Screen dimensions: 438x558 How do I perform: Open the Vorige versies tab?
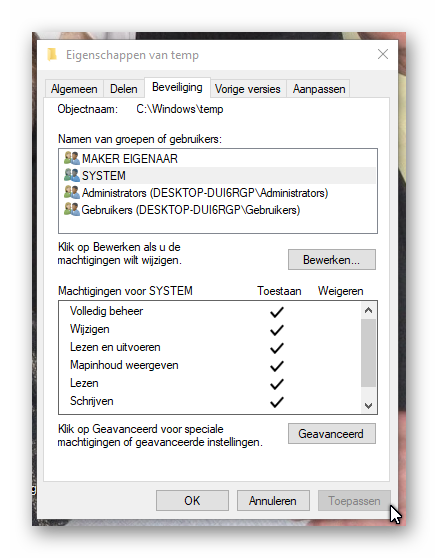[248, 89]
